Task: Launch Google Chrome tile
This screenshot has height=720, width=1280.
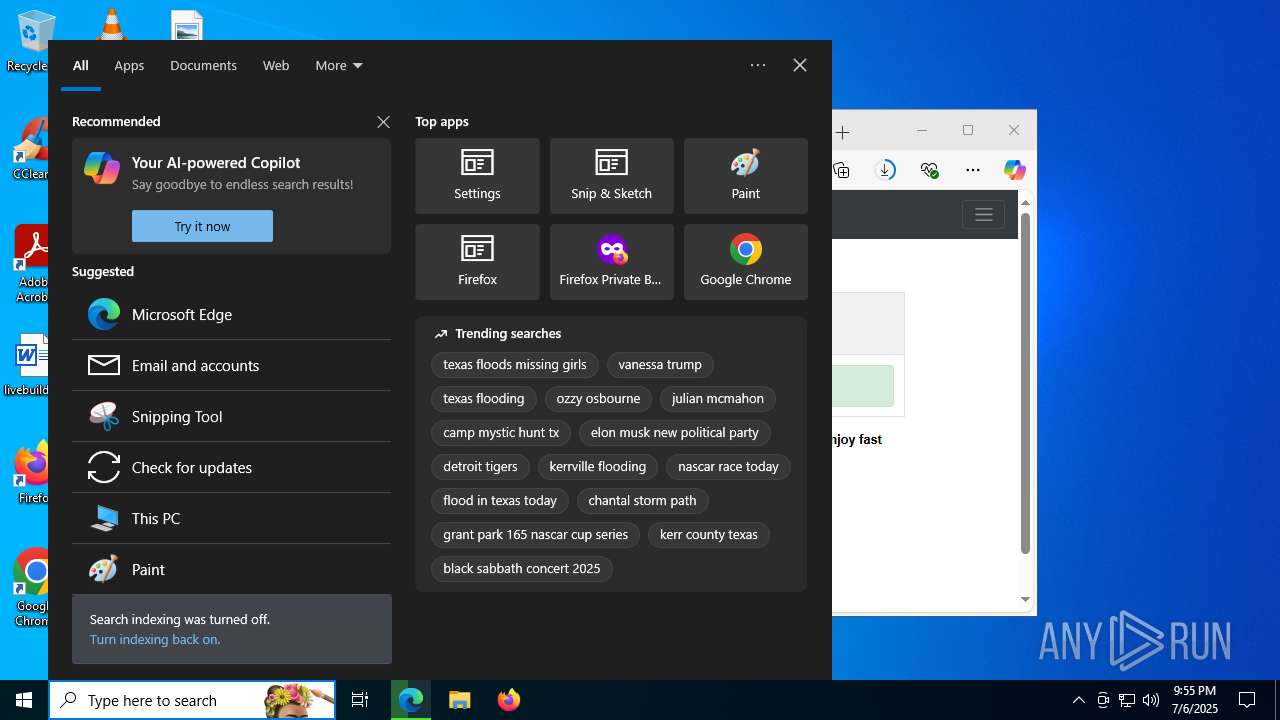Action: (x=745, y=262)
